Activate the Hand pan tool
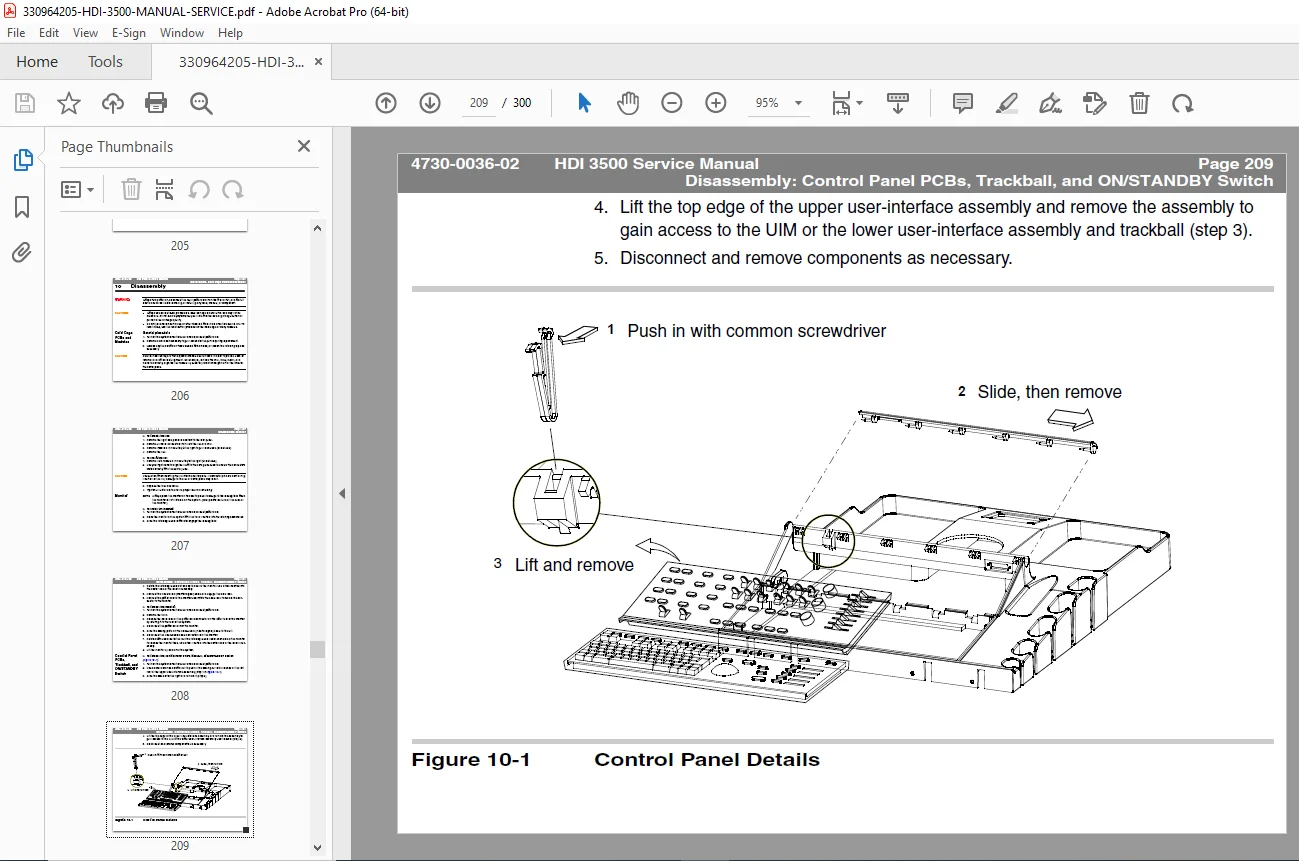 (x=628, y=103)
